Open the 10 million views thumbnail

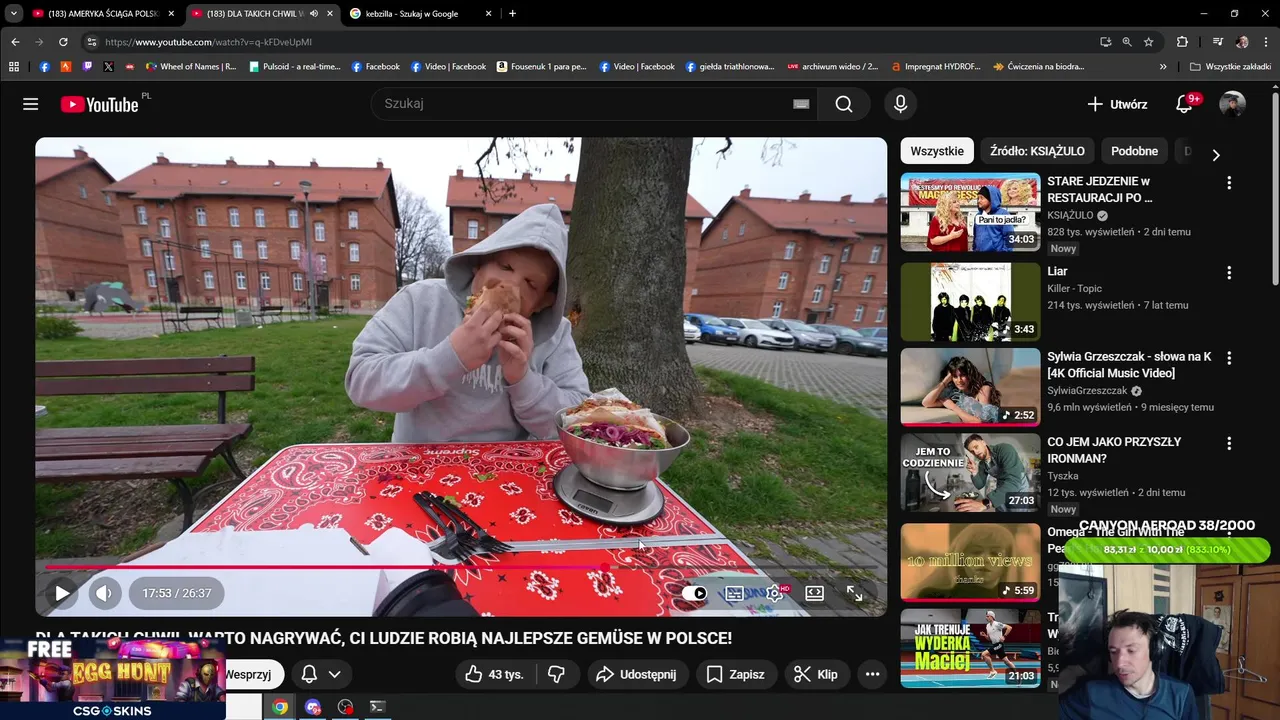pos(970,562)
